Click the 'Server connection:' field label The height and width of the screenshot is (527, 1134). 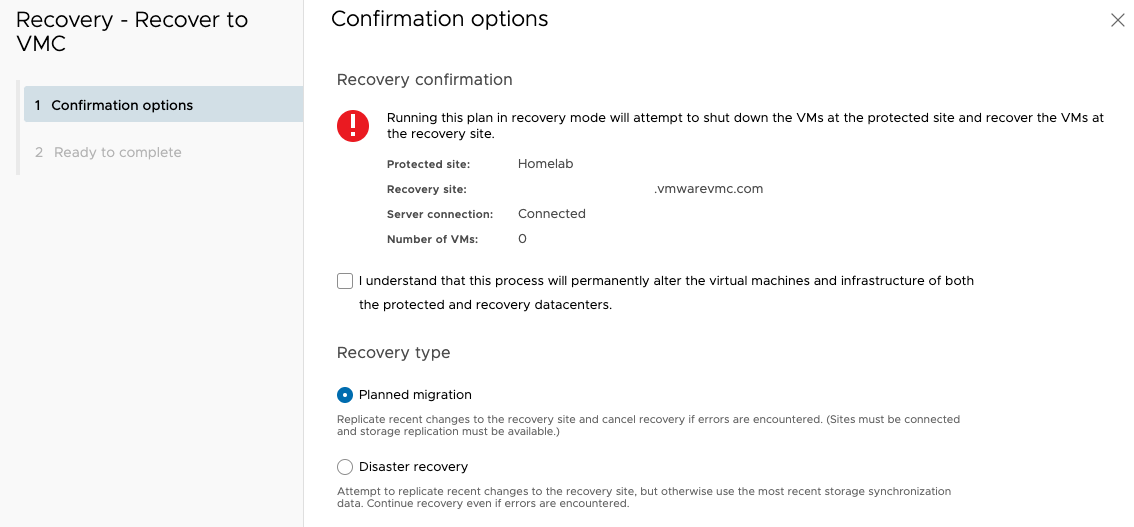pos(440,214)
